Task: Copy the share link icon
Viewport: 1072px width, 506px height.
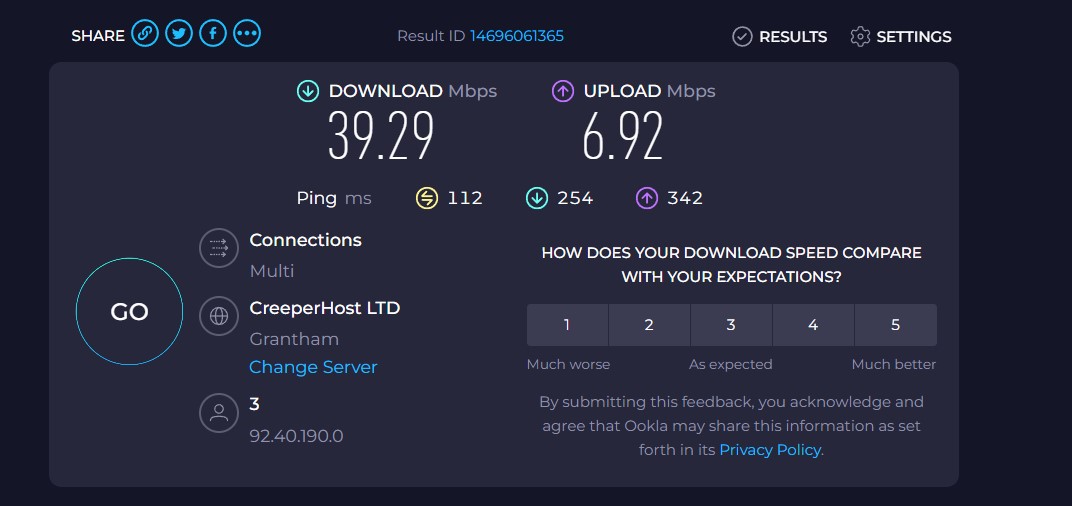Action: tap(145, 34)
